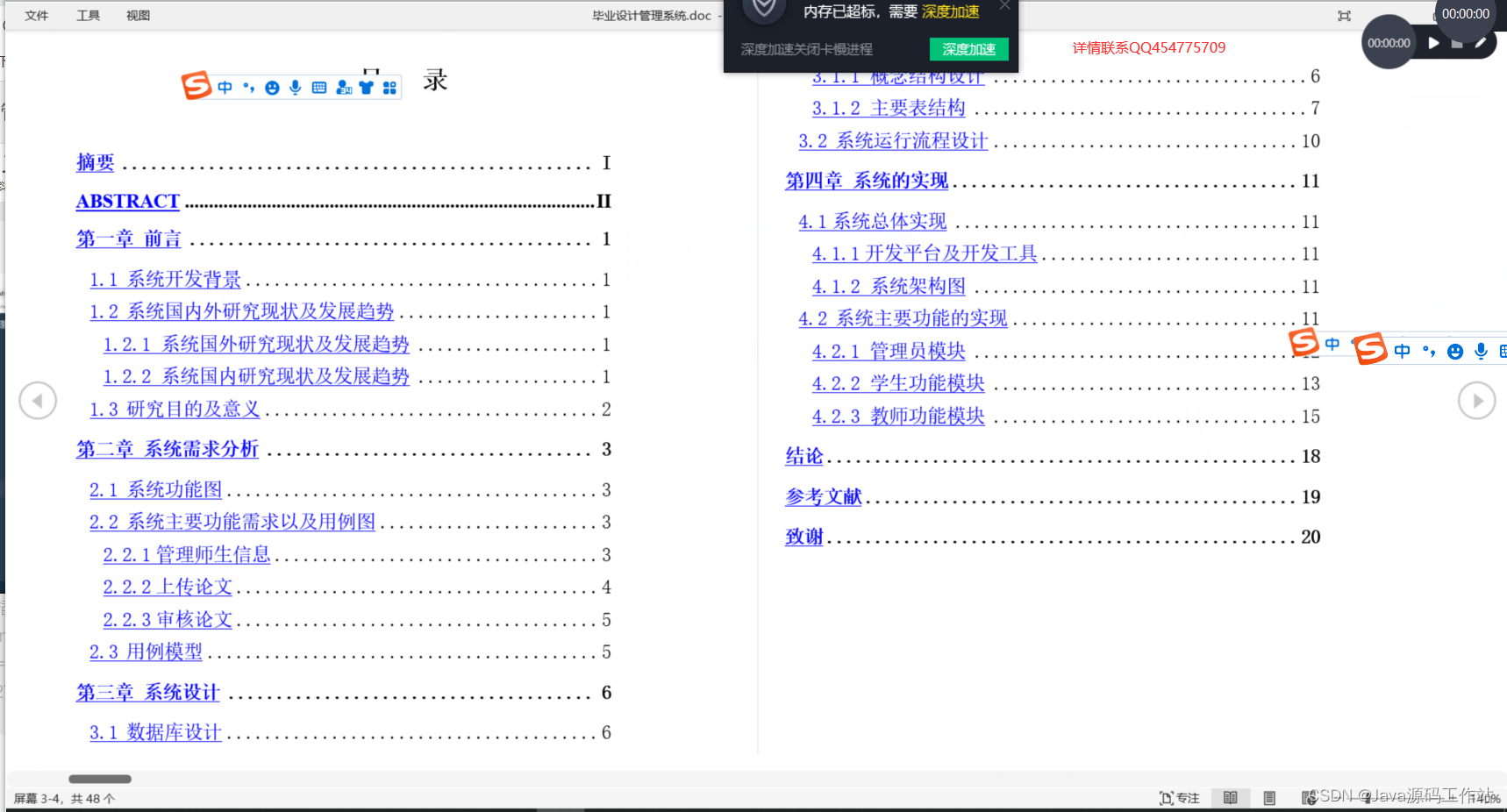Go to the previous page with left arrow
The height and width of the screenshot is (812, 1507).
pyautogui.click(x=38, y=401)
